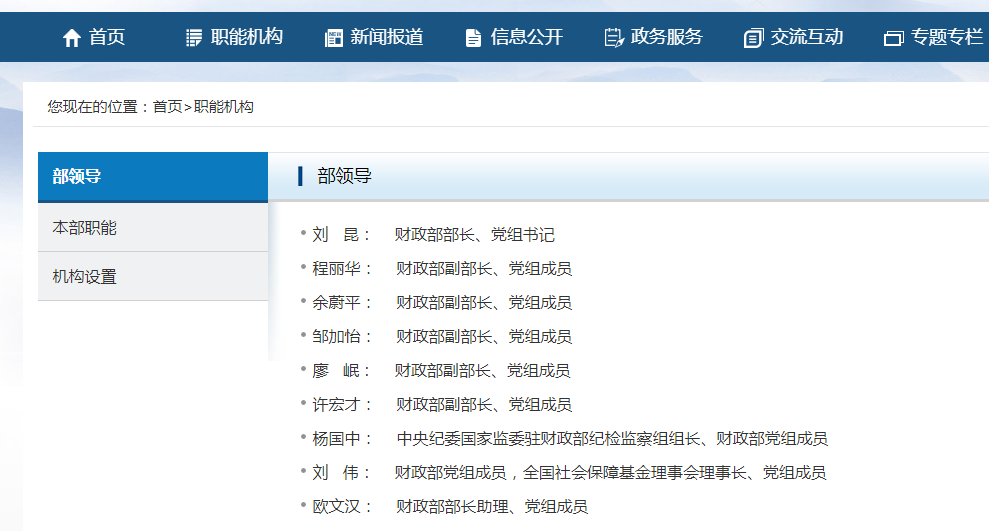Click the 首页 breadcrumb link
Viewport: 989px width, 531px height.
pos(167,107)
